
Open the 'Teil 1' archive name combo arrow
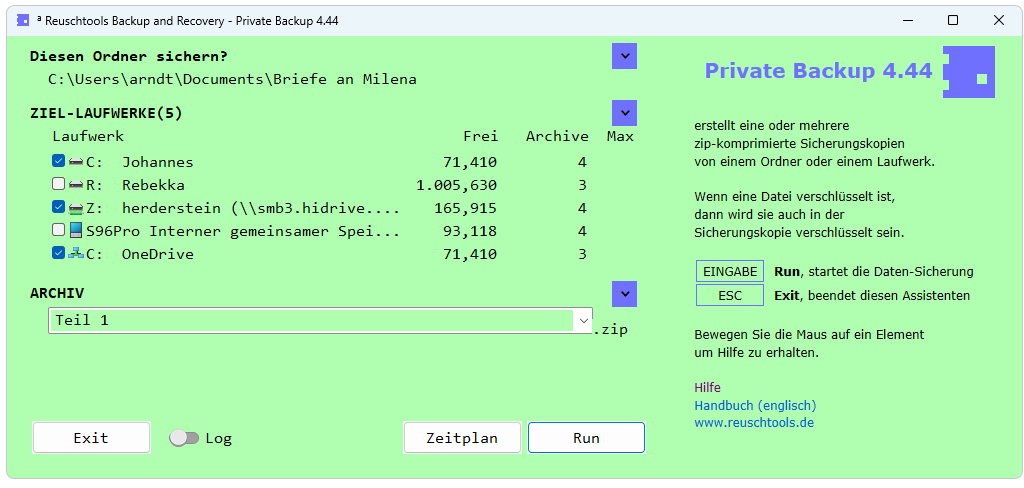[582, 321]
